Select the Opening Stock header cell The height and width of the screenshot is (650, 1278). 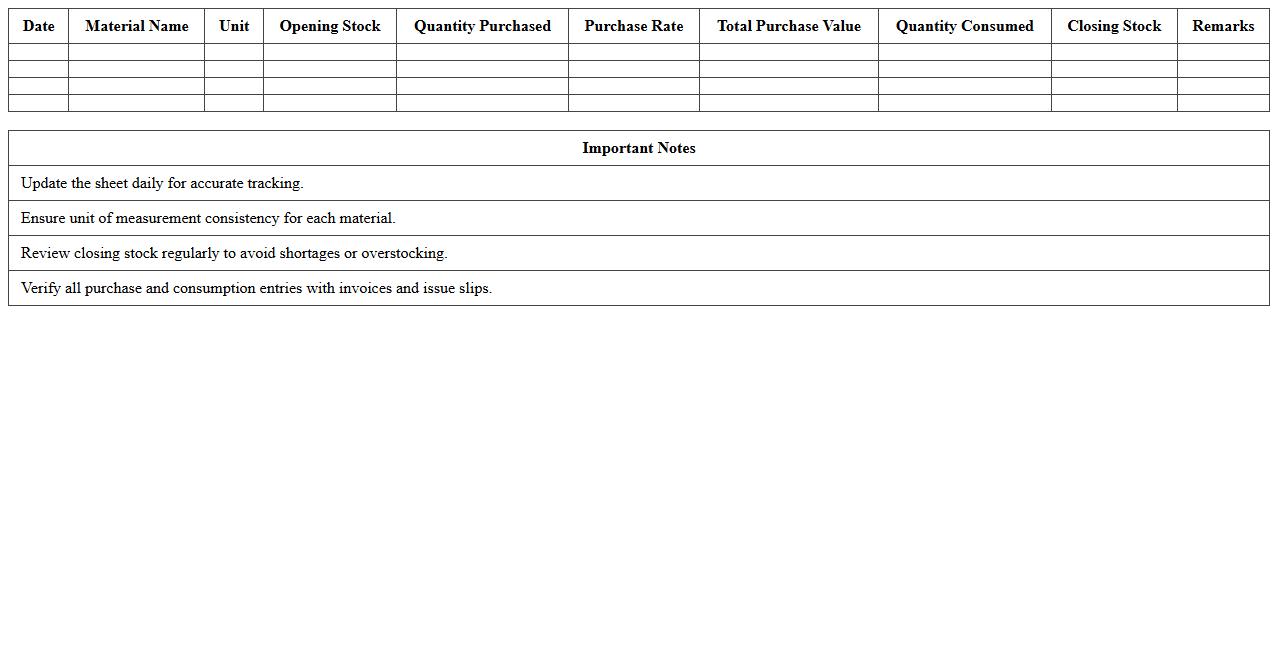(330, 26)
